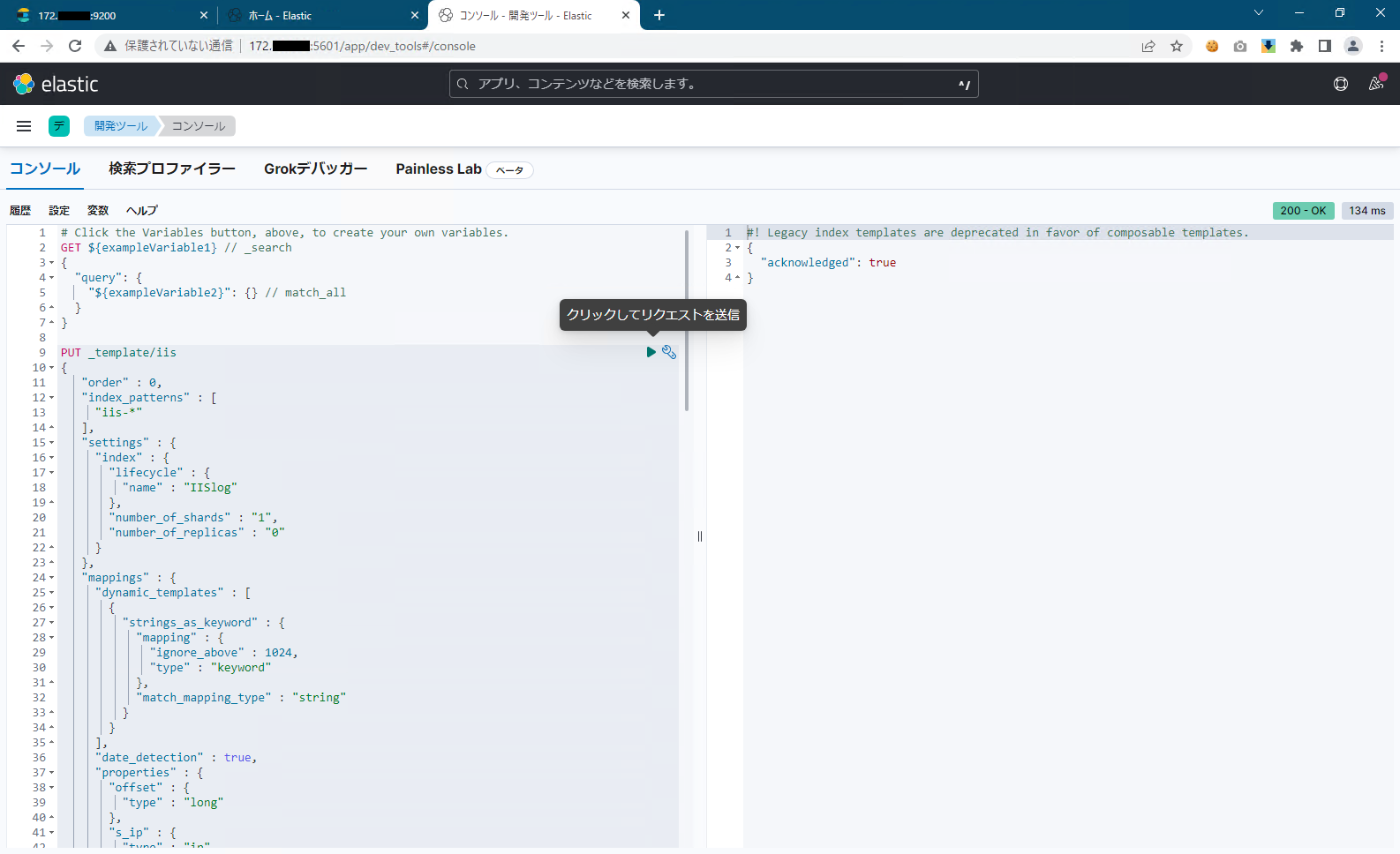Toggle the browser side panel icon
The height and width of the screenshot is (854, 1400).
click(1325, 46)
